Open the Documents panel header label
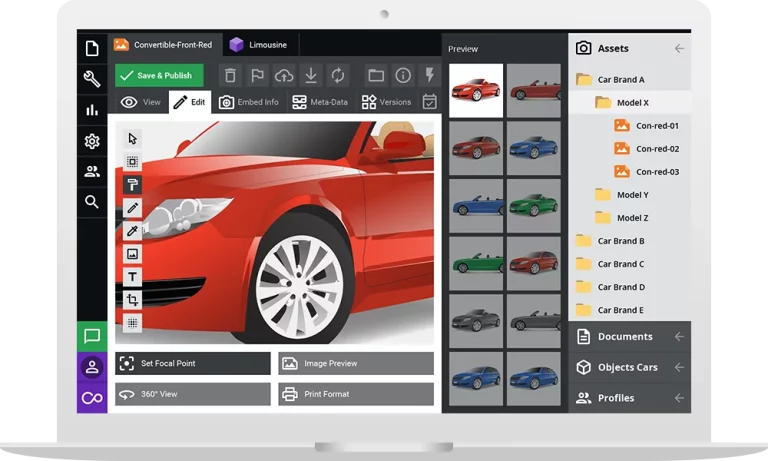 tap(625, 337)
